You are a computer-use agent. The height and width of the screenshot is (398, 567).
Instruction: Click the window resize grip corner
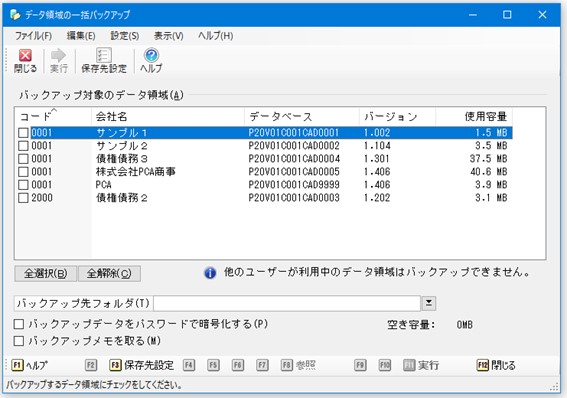(554, 387)
